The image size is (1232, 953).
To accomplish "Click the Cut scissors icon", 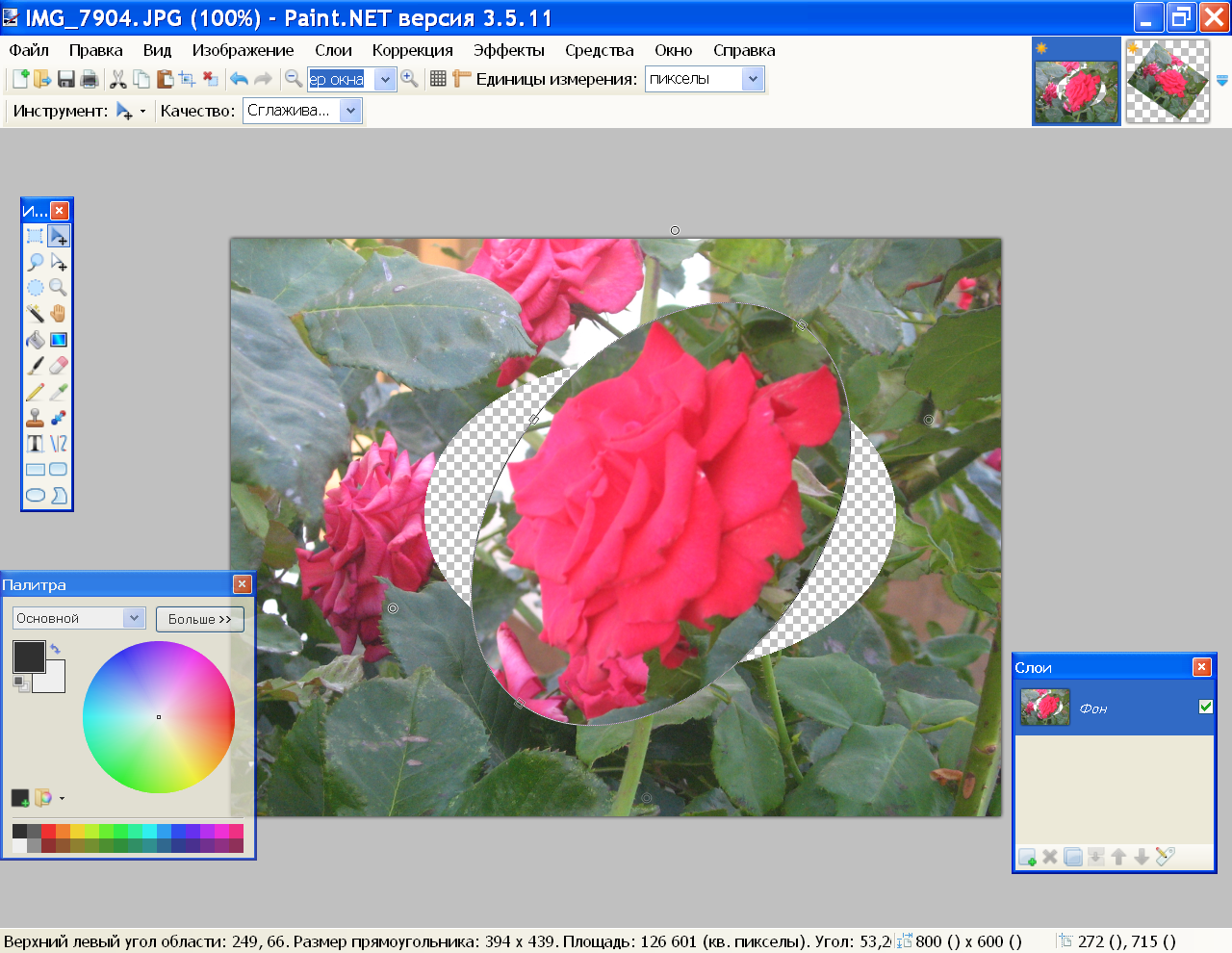I will click(x=118, y=79).
